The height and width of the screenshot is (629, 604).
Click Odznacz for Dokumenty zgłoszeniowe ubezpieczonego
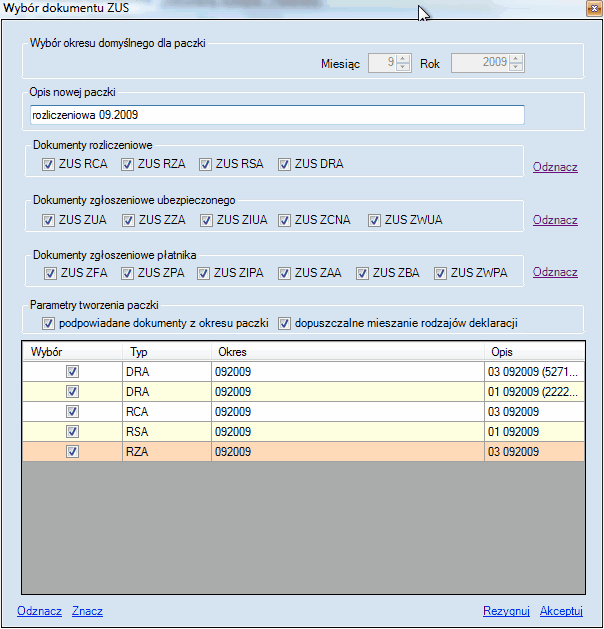click(555, 220)
